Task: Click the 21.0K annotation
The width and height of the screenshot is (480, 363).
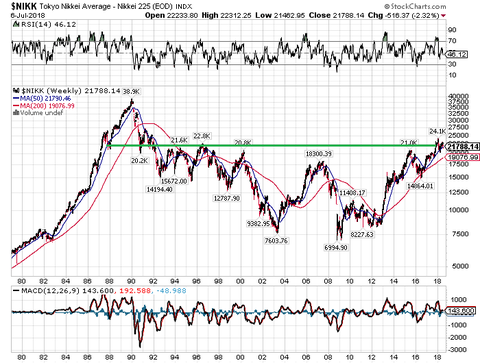Action: click(409, 143)
